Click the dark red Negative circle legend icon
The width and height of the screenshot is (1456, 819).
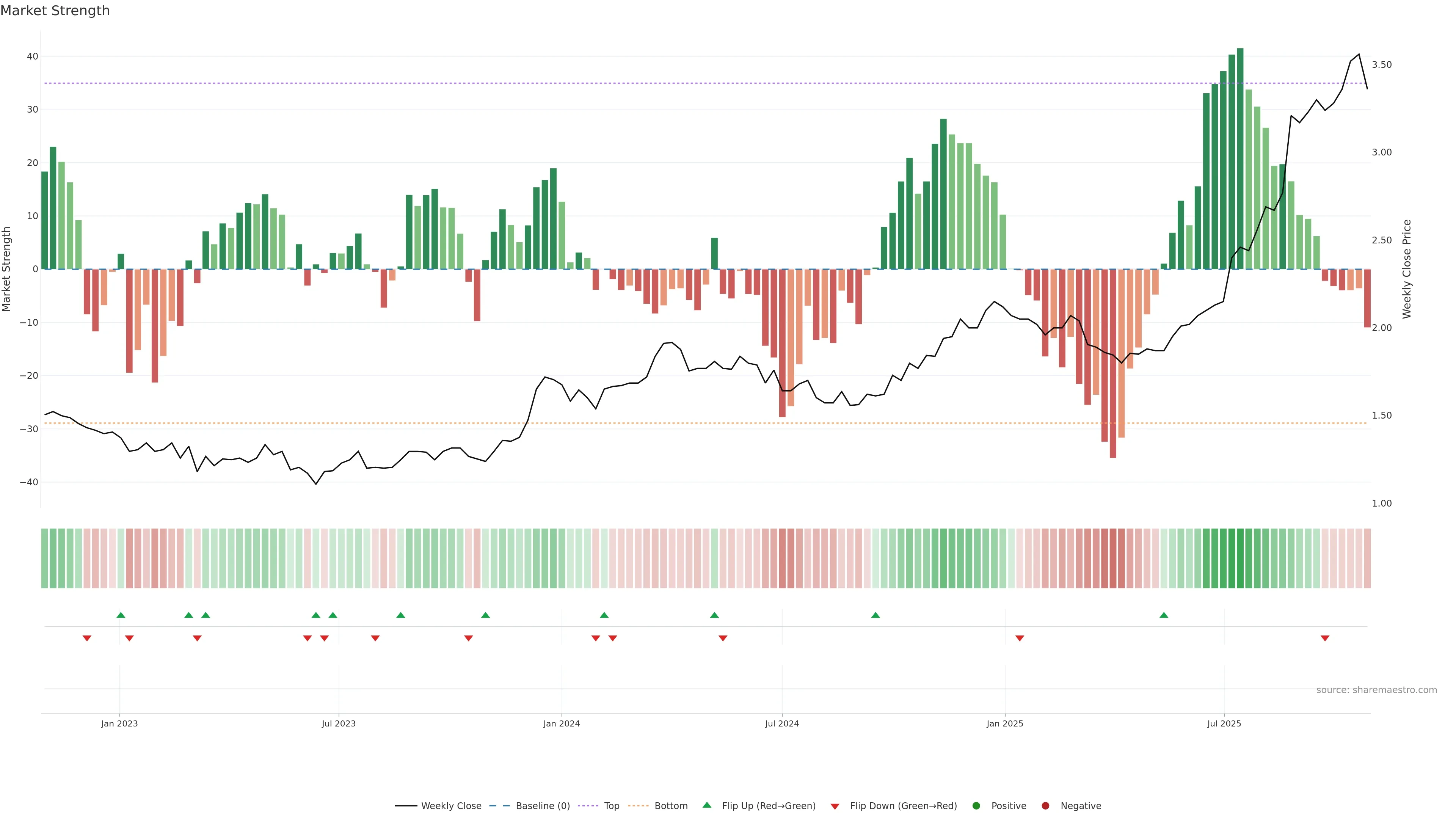1045,806
